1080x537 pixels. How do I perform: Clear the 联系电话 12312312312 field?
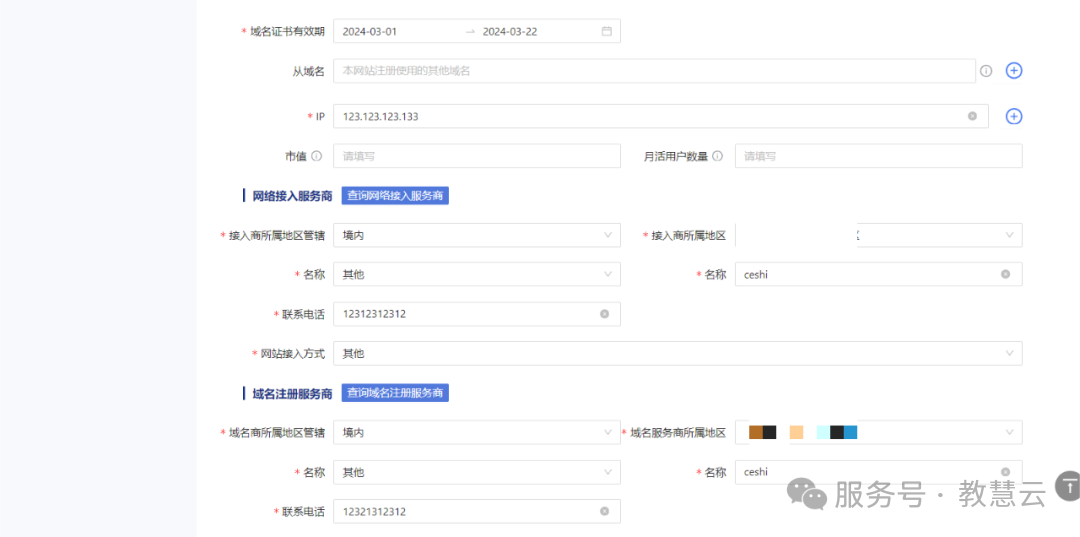tap(604, 314)
